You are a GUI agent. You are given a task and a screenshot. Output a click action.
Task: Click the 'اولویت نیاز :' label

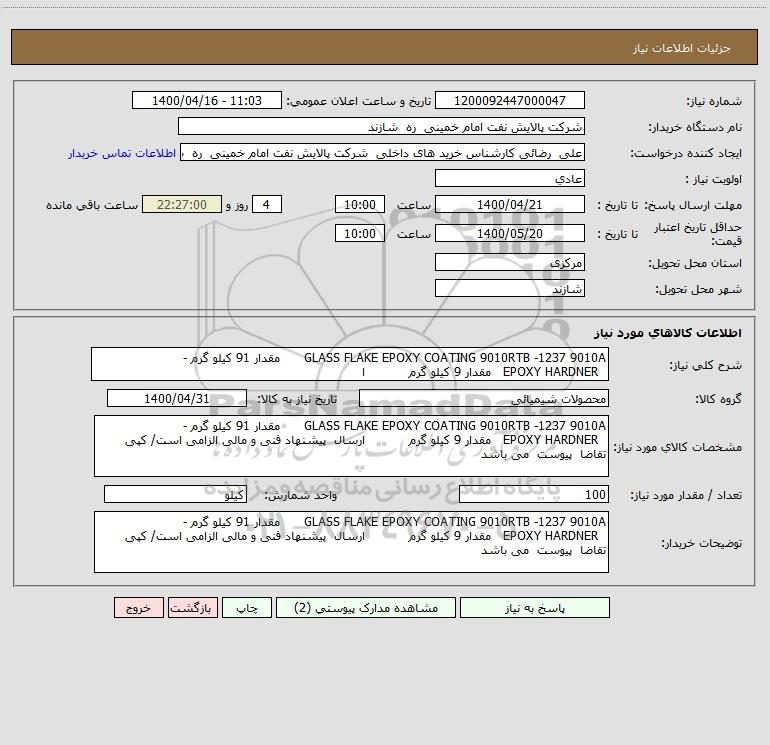714,179
